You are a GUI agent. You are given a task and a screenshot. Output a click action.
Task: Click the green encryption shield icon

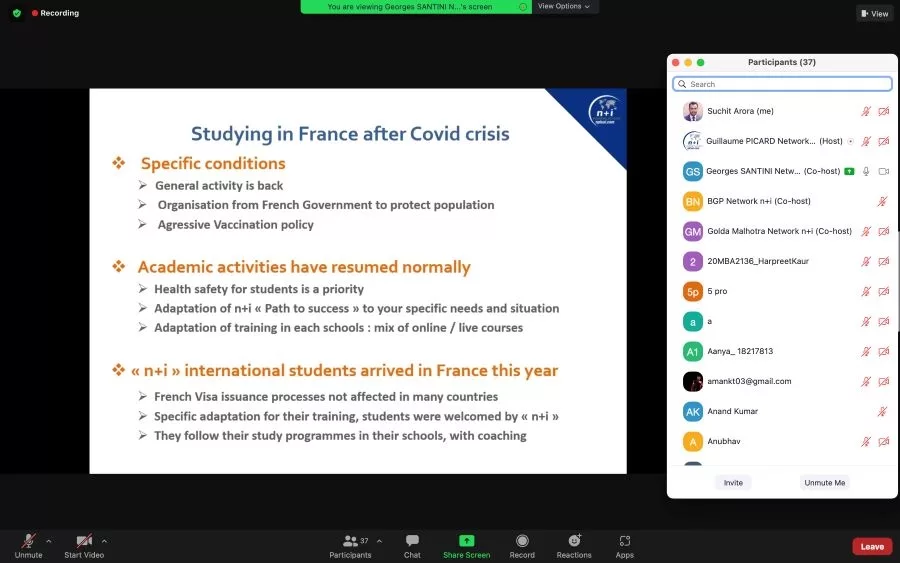pyautogui.click(x=17, y=13)
